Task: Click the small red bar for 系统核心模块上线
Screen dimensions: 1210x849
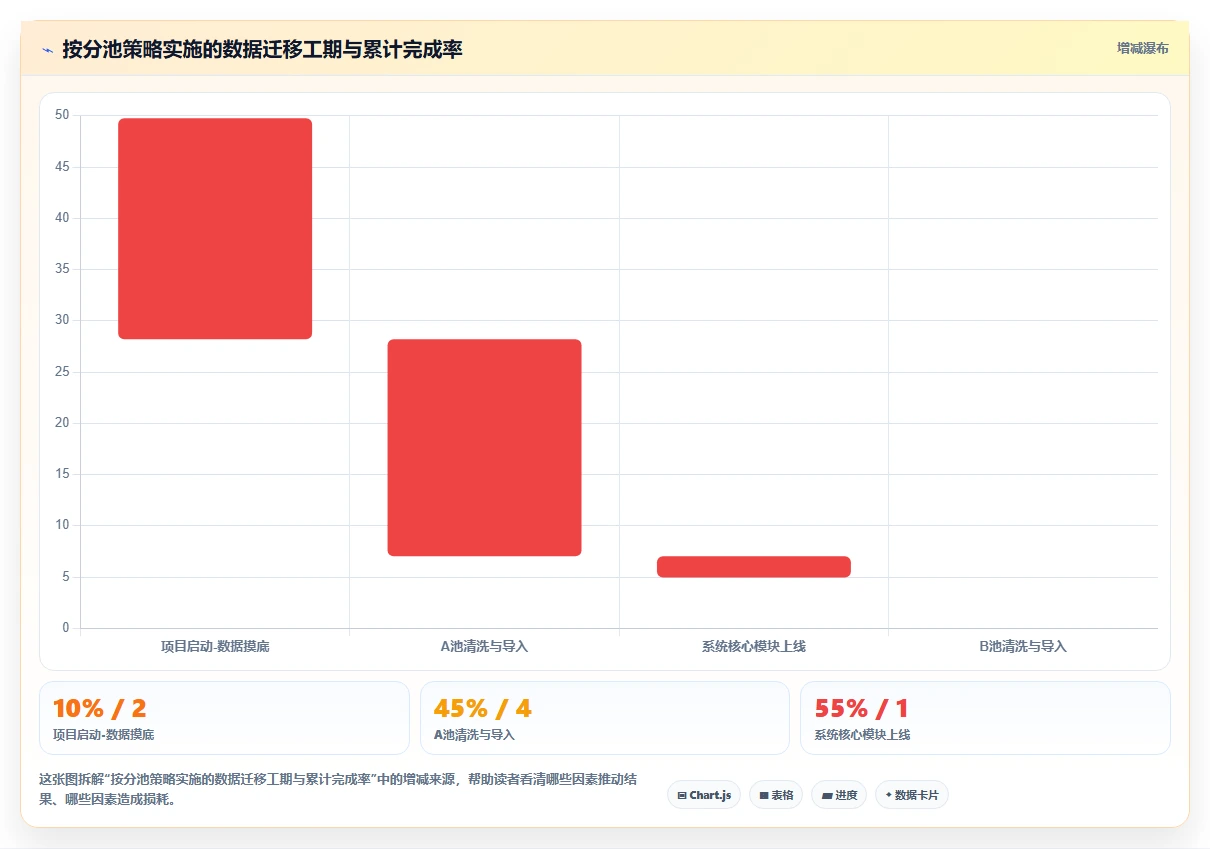Action: (754, 567)
